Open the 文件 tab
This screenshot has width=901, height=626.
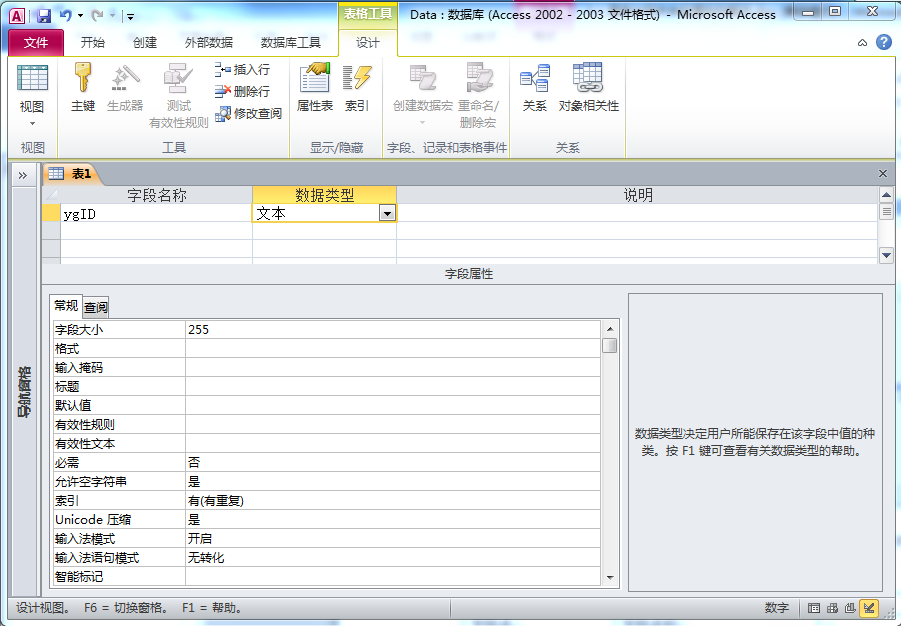coord(36,43)
